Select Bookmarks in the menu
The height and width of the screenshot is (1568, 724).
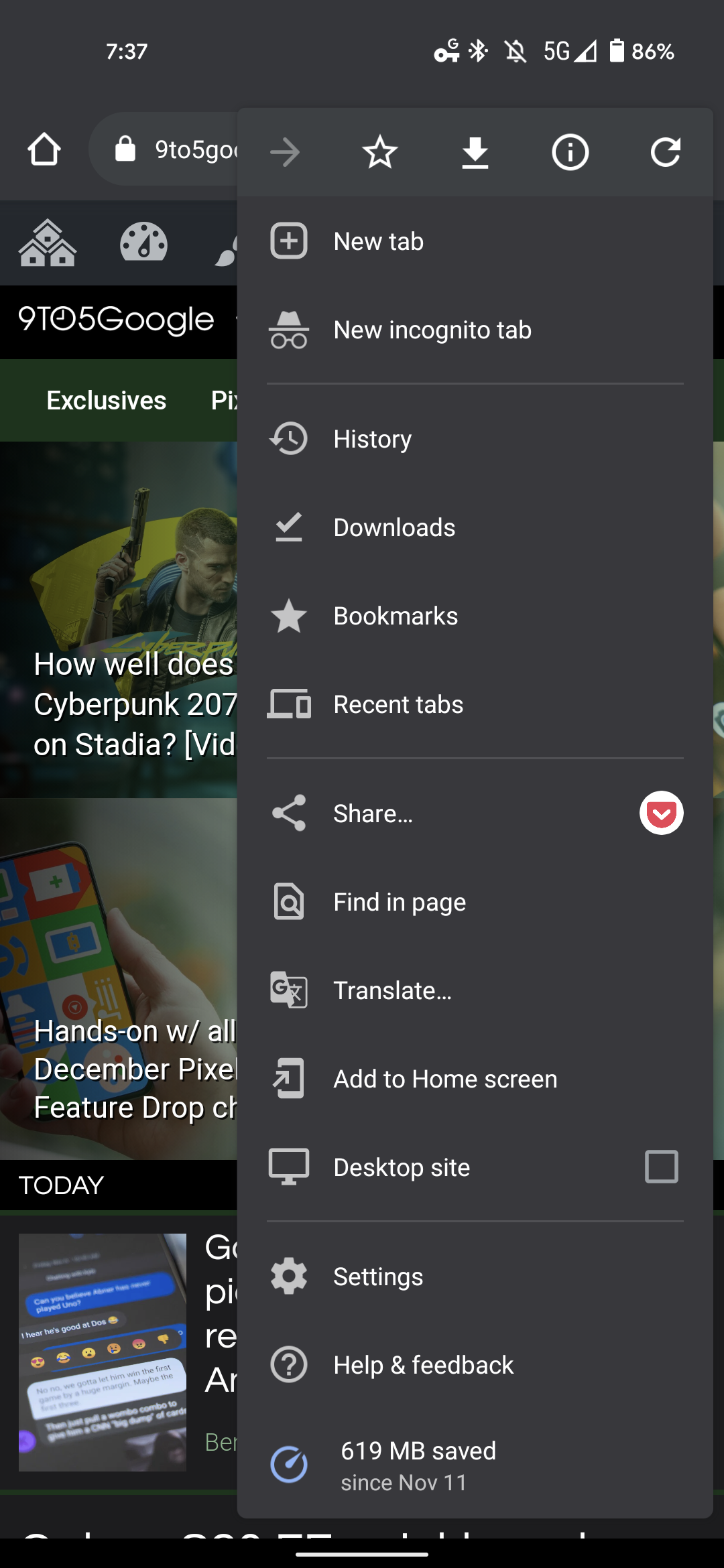(x=396, y=616)
